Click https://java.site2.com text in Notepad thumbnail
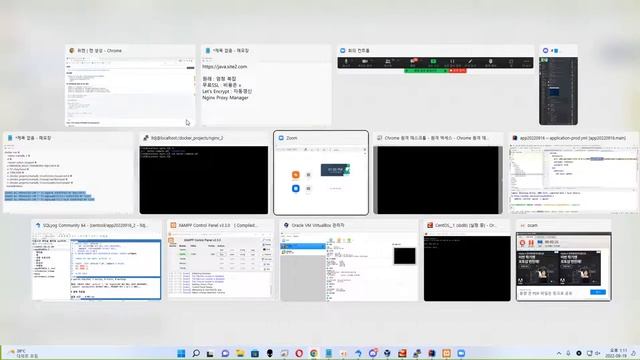This screenshot has height=360, width=640. (224, 67)
